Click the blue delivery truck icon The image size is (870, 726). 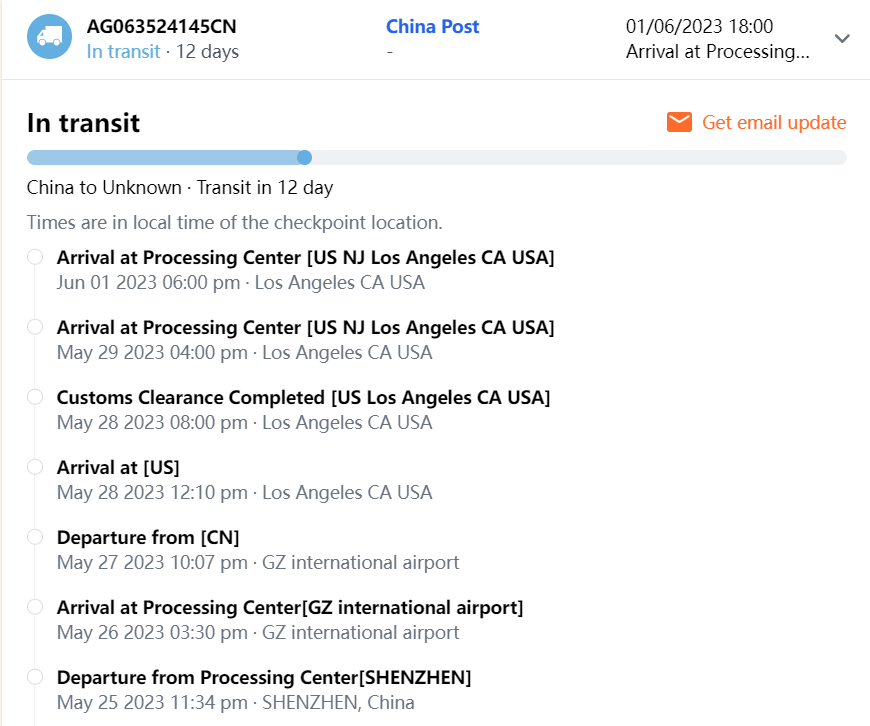49,37
